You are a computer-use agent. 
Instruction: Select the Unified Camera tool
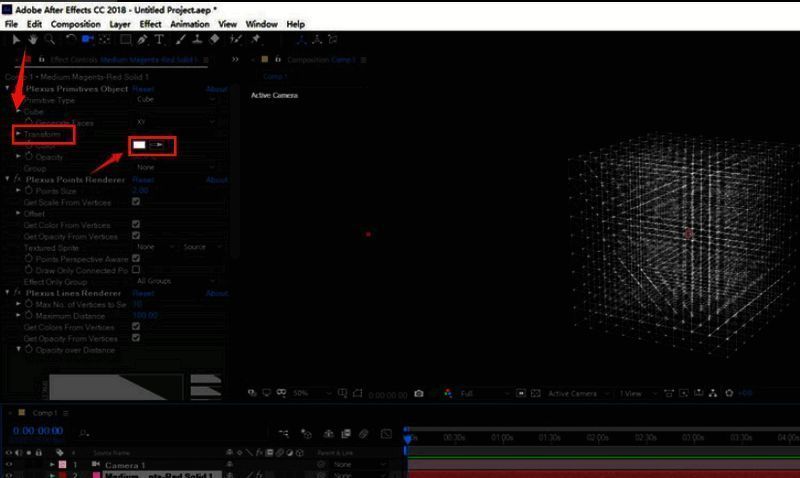point(88,39)
